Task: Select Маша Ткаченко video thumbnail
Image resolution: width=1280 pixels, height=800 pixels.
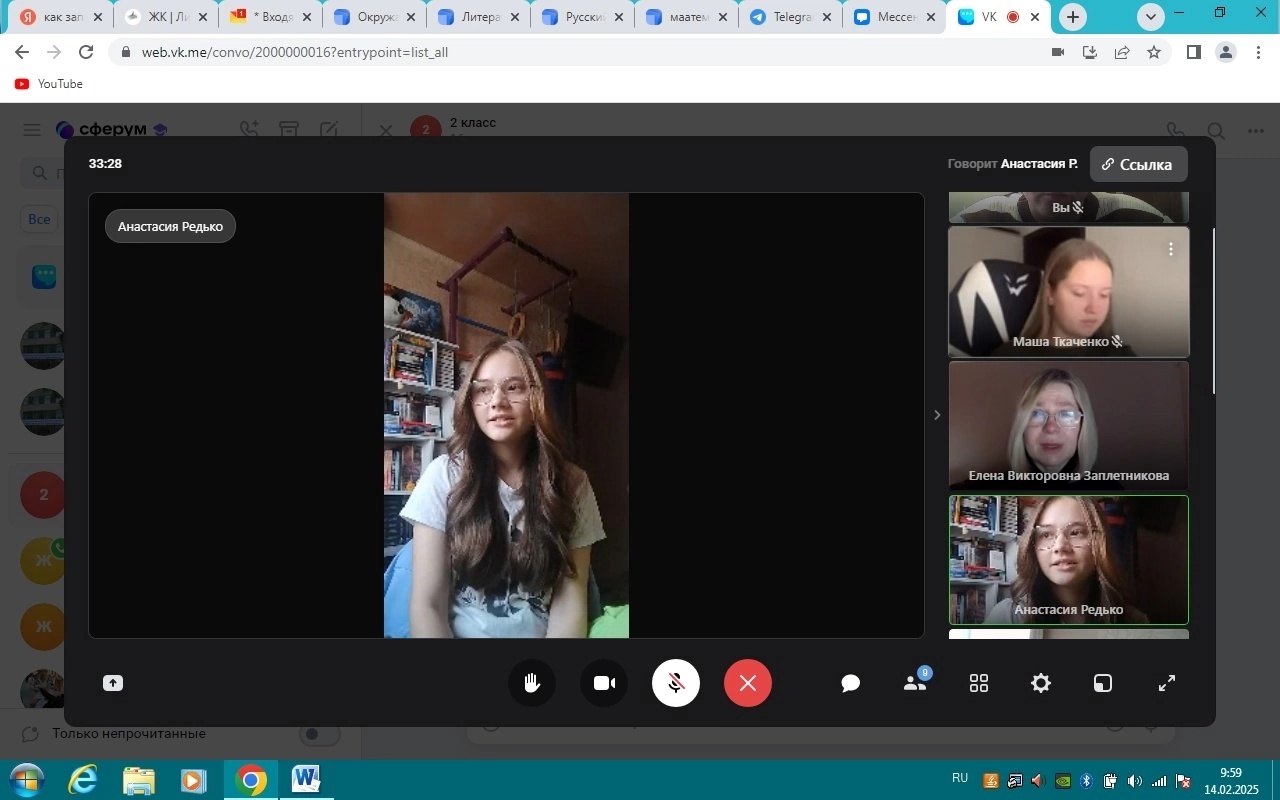Action: point(1068,291)
